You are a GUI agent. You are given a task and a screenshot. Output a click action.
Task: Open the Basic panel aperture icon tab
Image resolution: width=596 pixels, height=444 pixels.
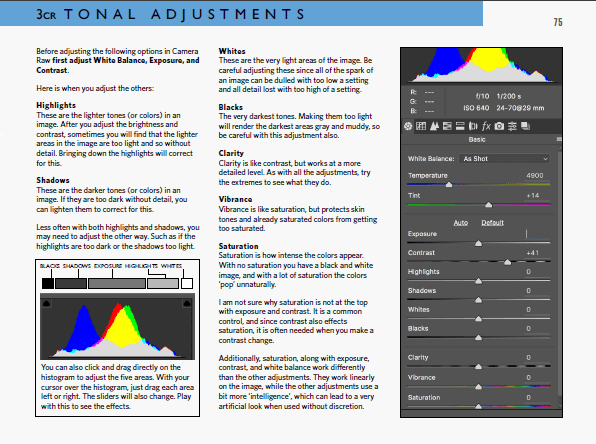pos(408,126)
